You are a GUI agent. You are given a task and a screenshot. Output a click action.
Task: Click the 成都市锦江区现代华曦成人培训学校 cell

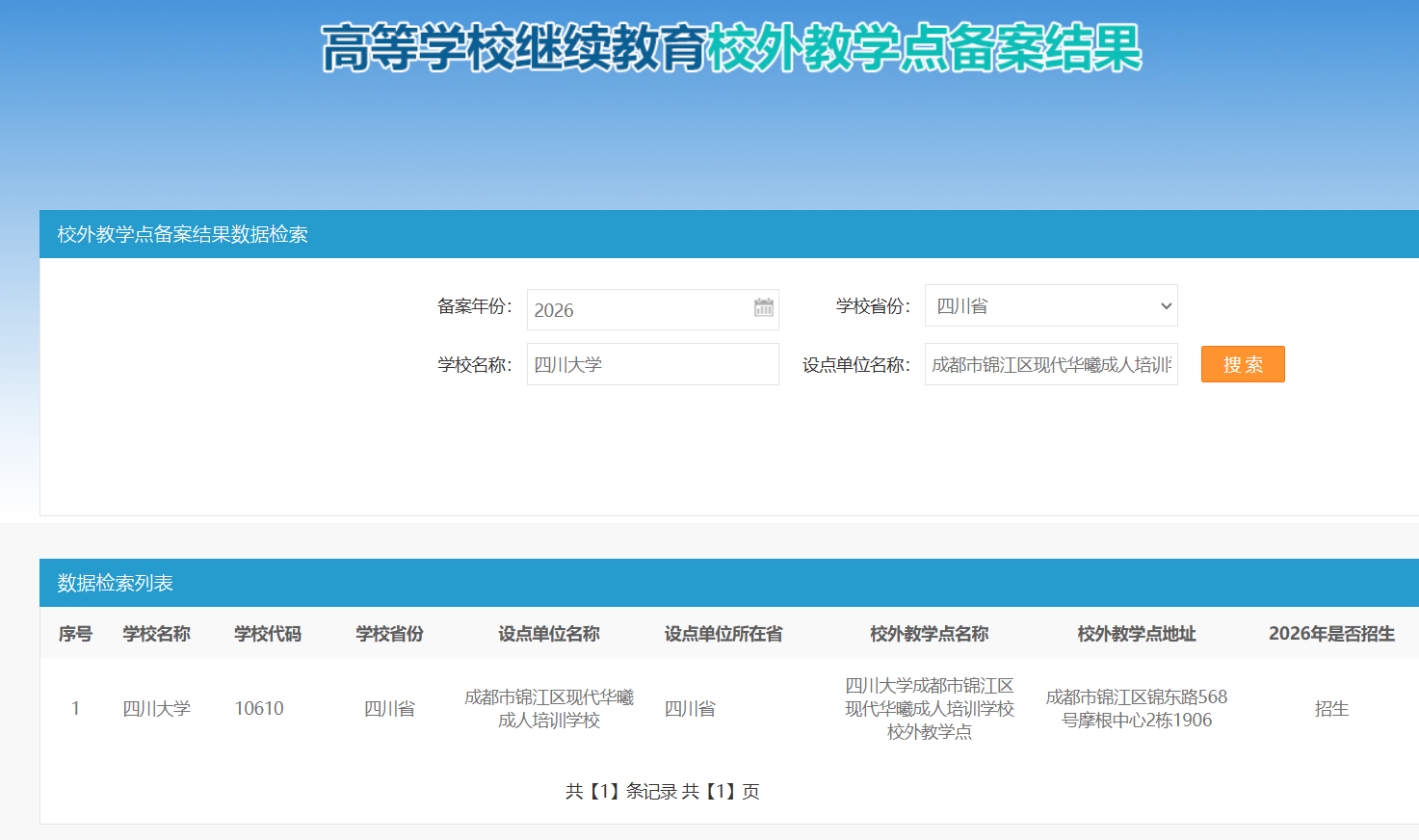(549, 709)
